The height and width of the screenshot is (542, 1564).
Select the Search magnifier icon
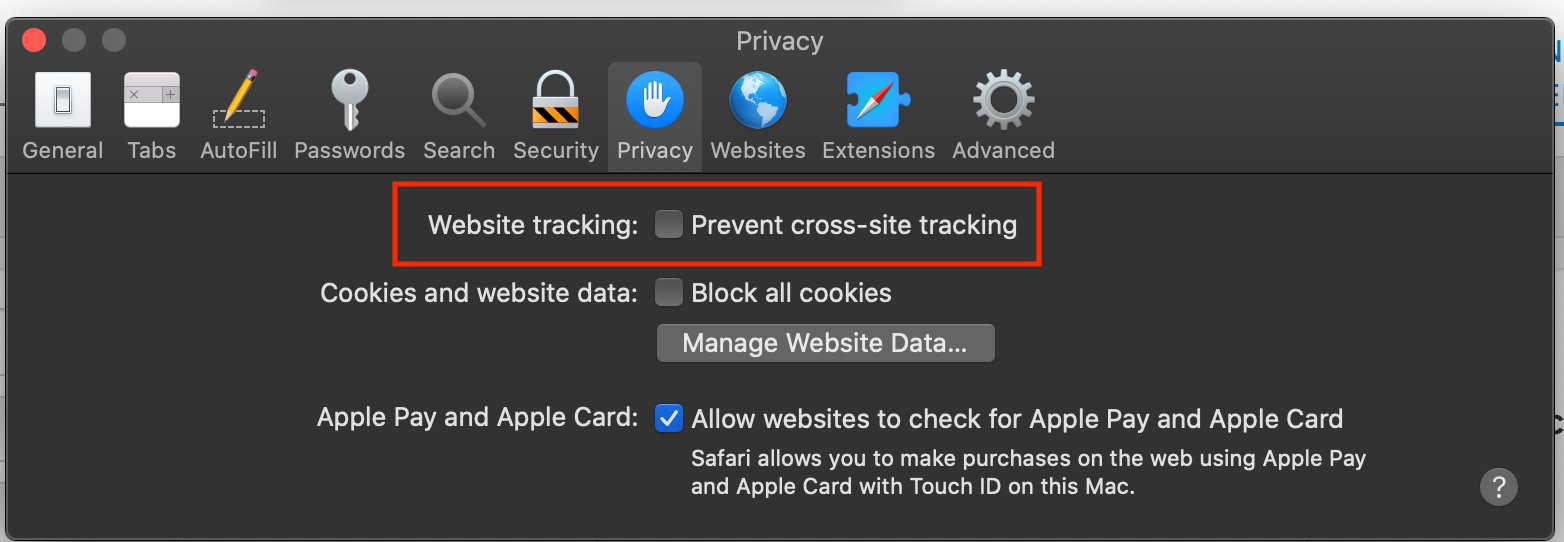(459, 101)
